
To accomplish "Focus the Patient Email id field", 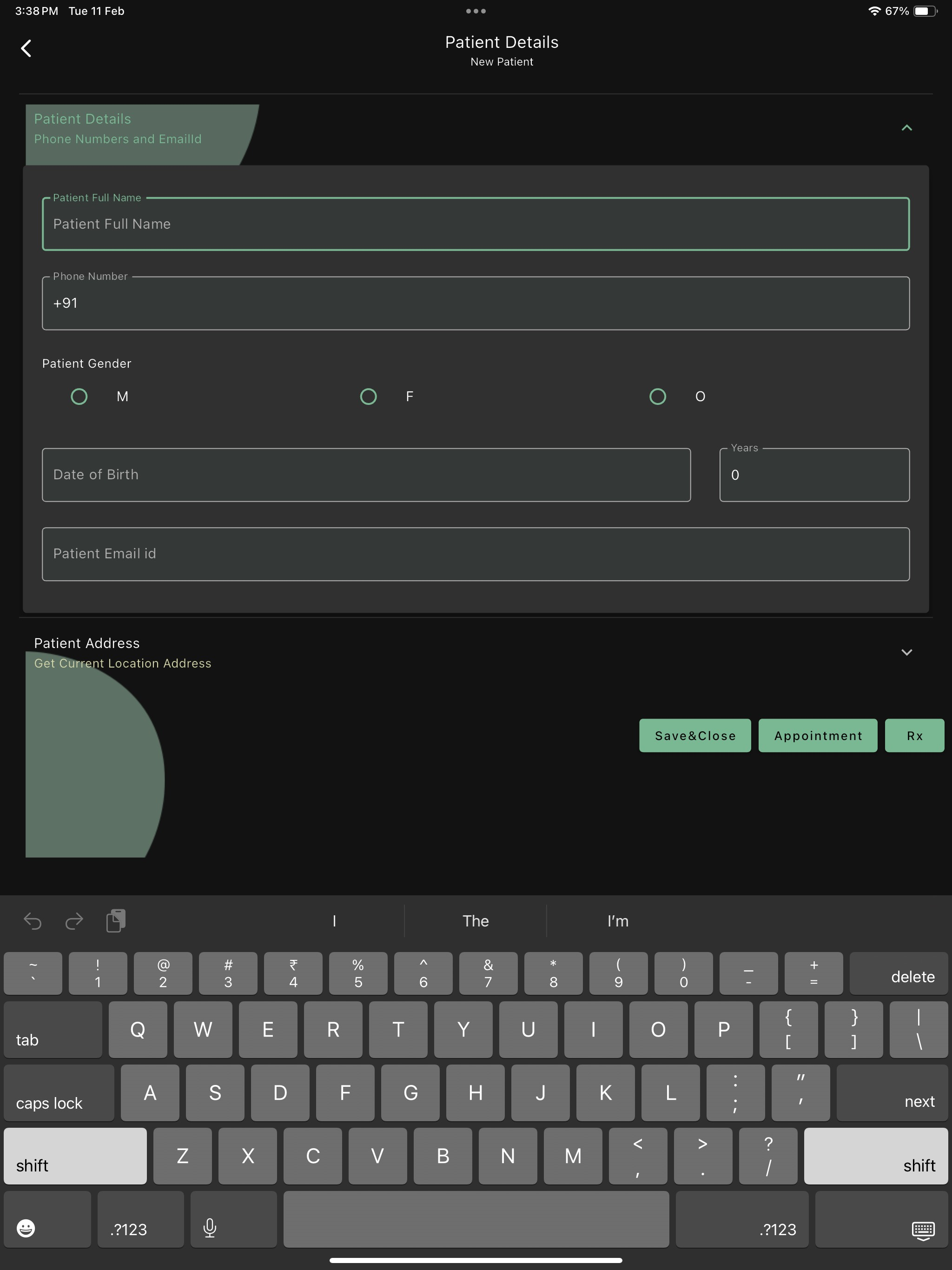I will pos(476,554).
